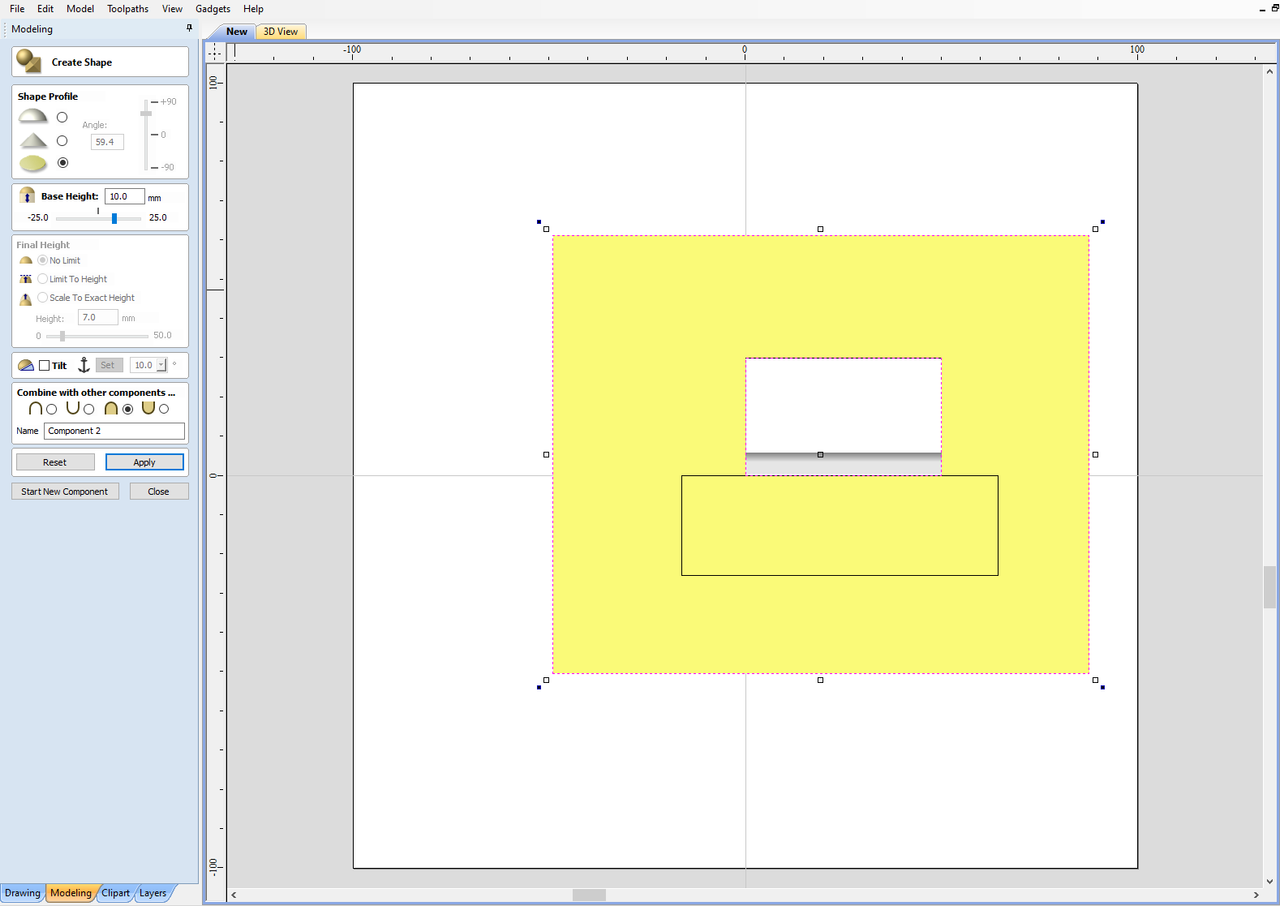Click the tilt Set button

coord(108,365)
